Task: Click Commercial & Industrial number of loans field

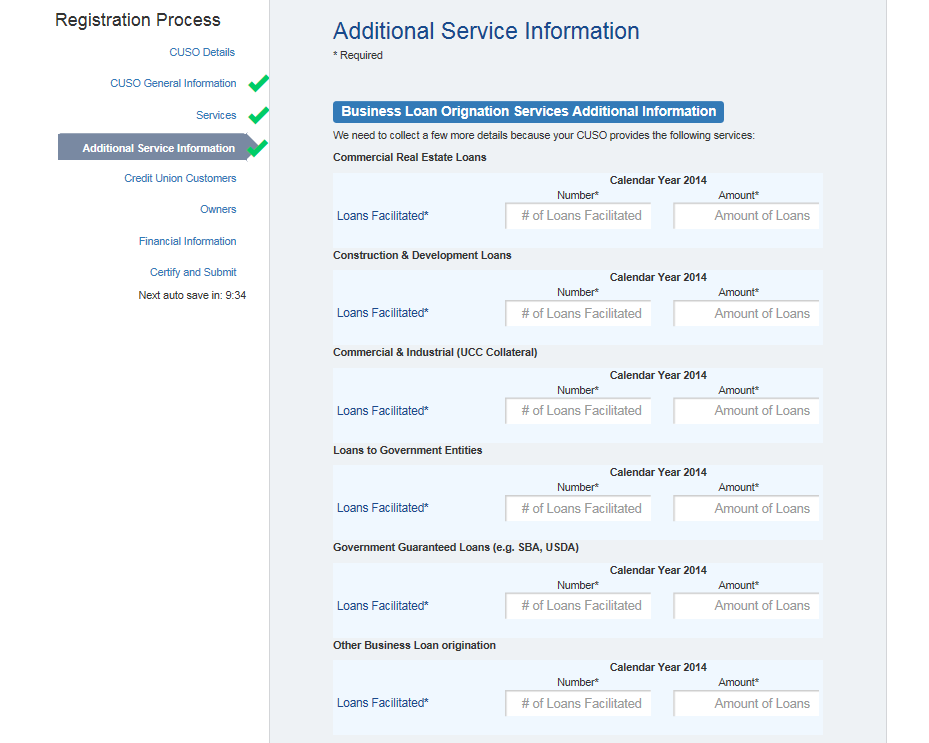Action: [x=579, y=411]
